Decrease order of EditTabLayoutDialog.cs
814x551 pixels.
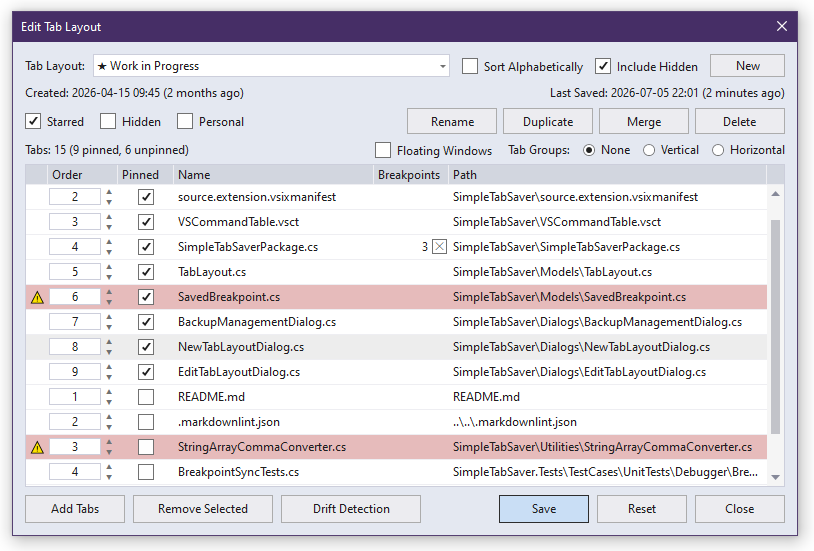pos(109,377)
